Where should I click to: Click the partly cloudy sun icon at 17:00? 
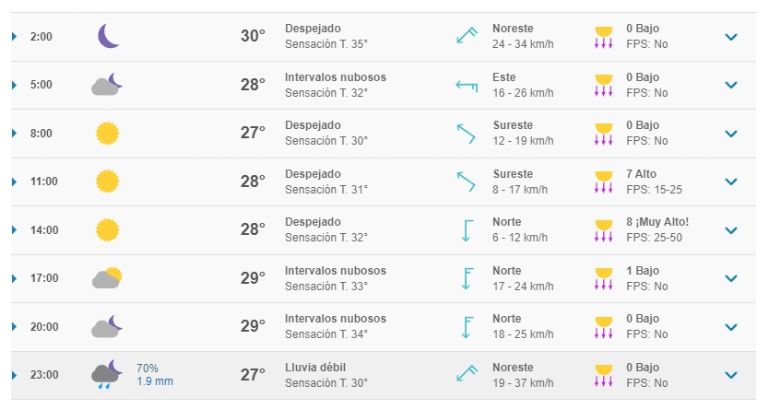tap(107, 278)
